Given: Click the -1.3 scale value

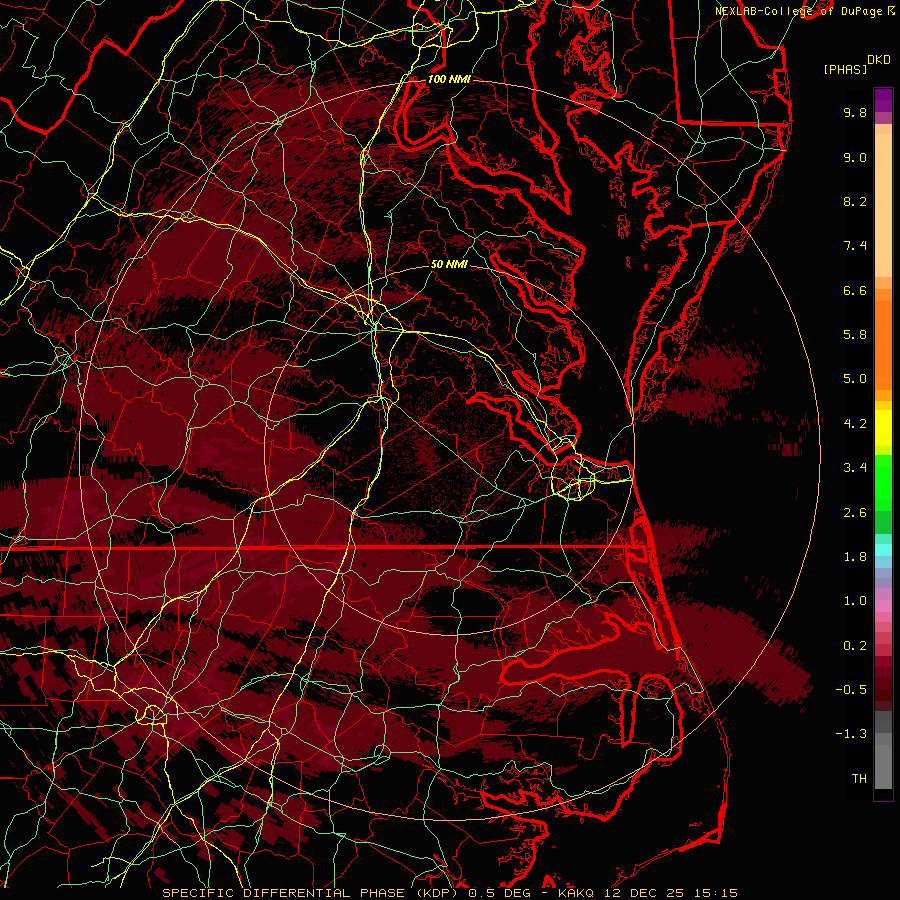Looking at the screenshot, I should pyautogui.click(x=851, y=734).
